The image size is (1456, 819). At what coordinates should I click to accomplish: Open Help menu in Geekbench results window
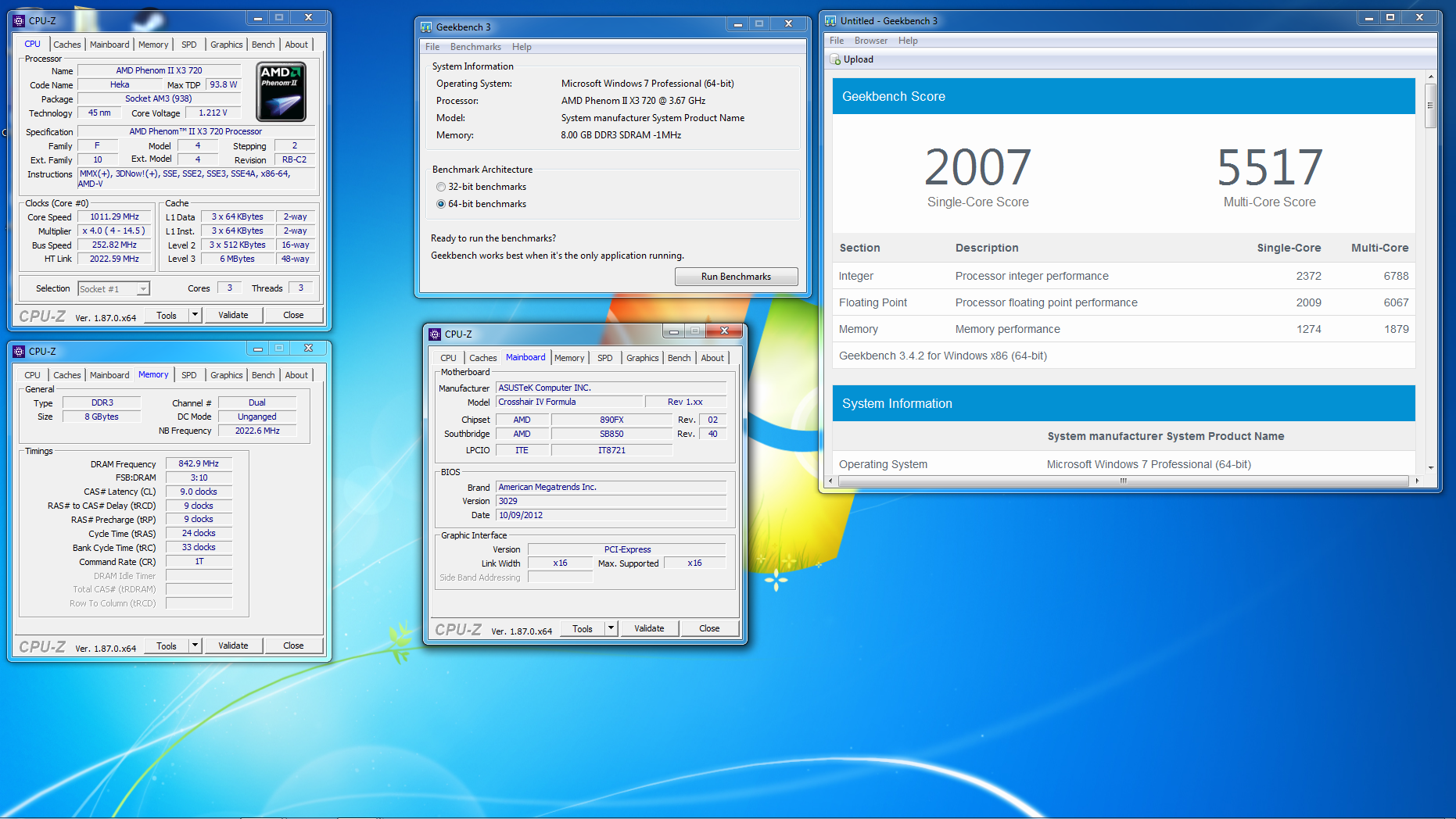click(908, 41)
